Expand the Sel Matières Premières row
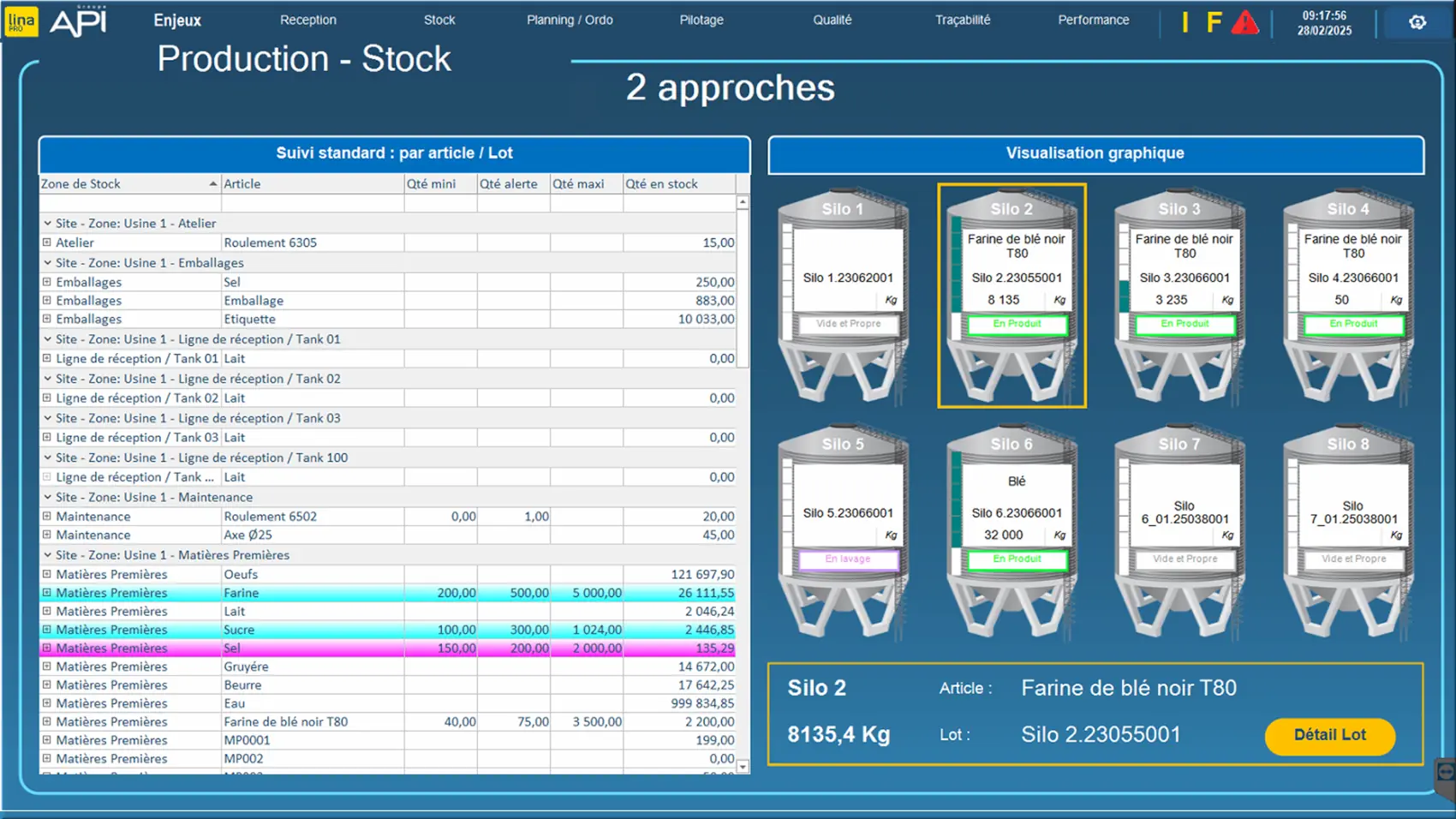The width and height of the screenshot is (1456, 819). tap(47, 649)
